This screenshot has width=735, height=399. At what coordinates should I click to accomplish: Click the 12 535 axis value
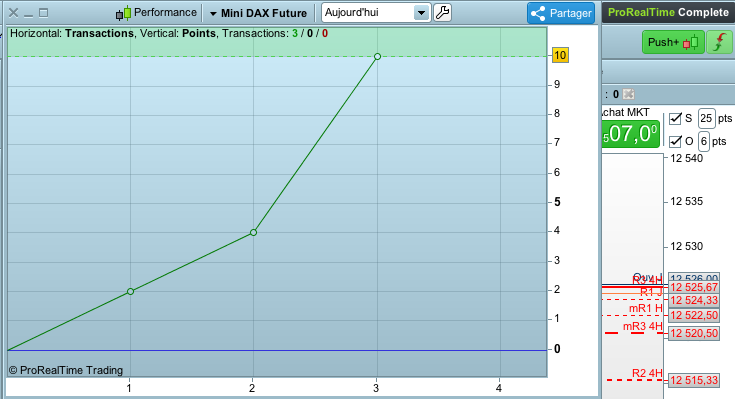[686, 202]
